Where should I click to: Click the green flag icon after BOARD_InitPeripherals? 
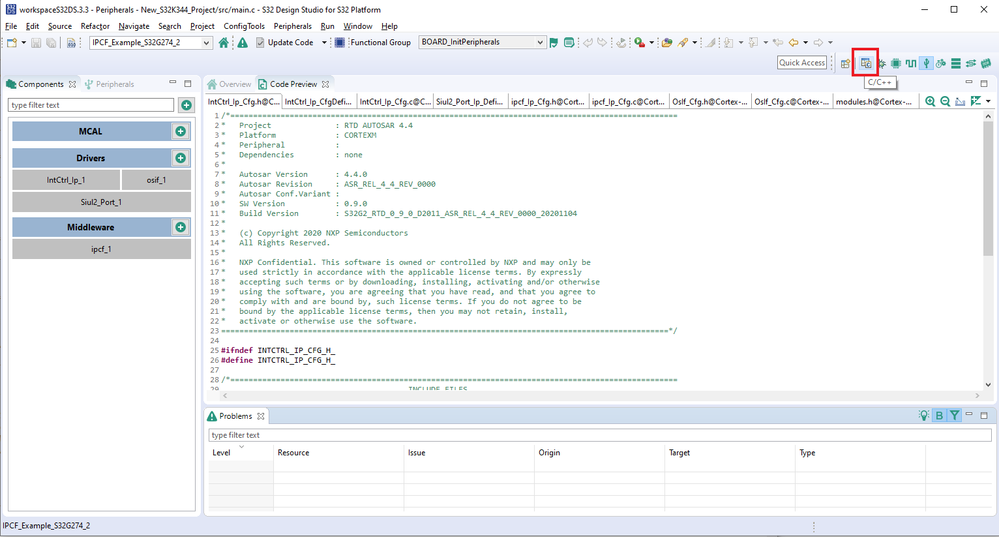(x=554, y=43)
